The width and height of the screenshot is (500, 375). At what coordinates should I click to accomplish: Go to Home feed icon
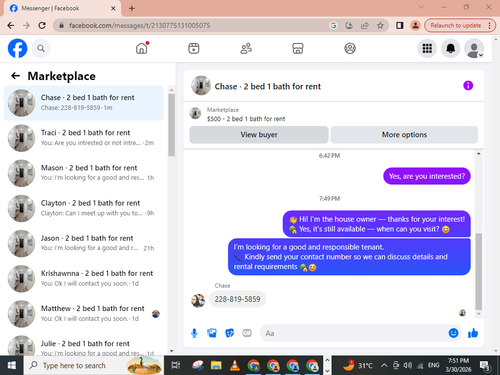tap(142, 48)
